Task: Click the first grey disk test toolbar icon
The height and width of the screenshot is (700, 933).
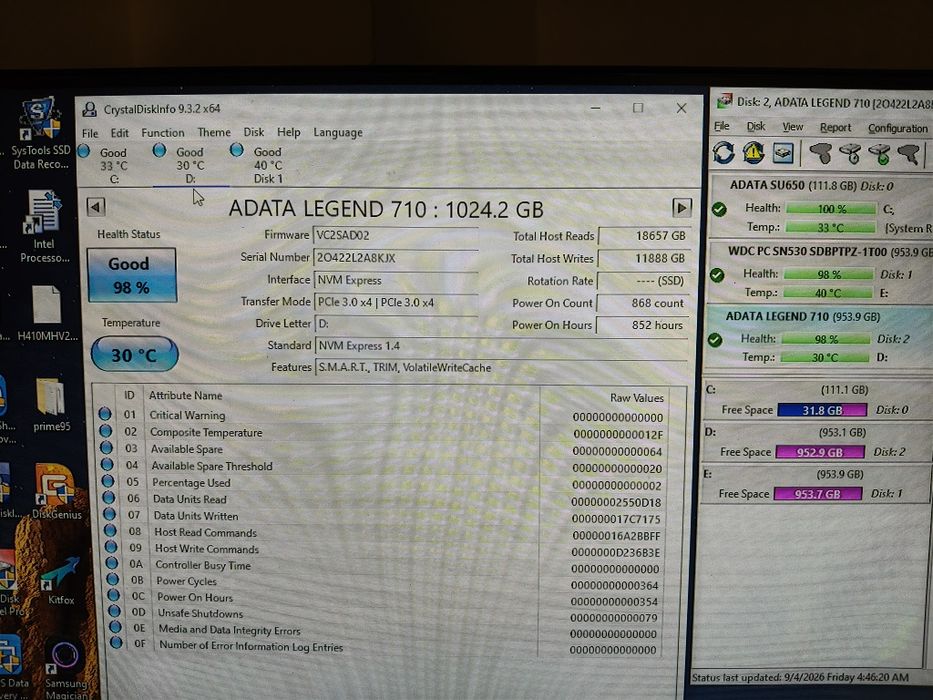Action: (821, 154)
